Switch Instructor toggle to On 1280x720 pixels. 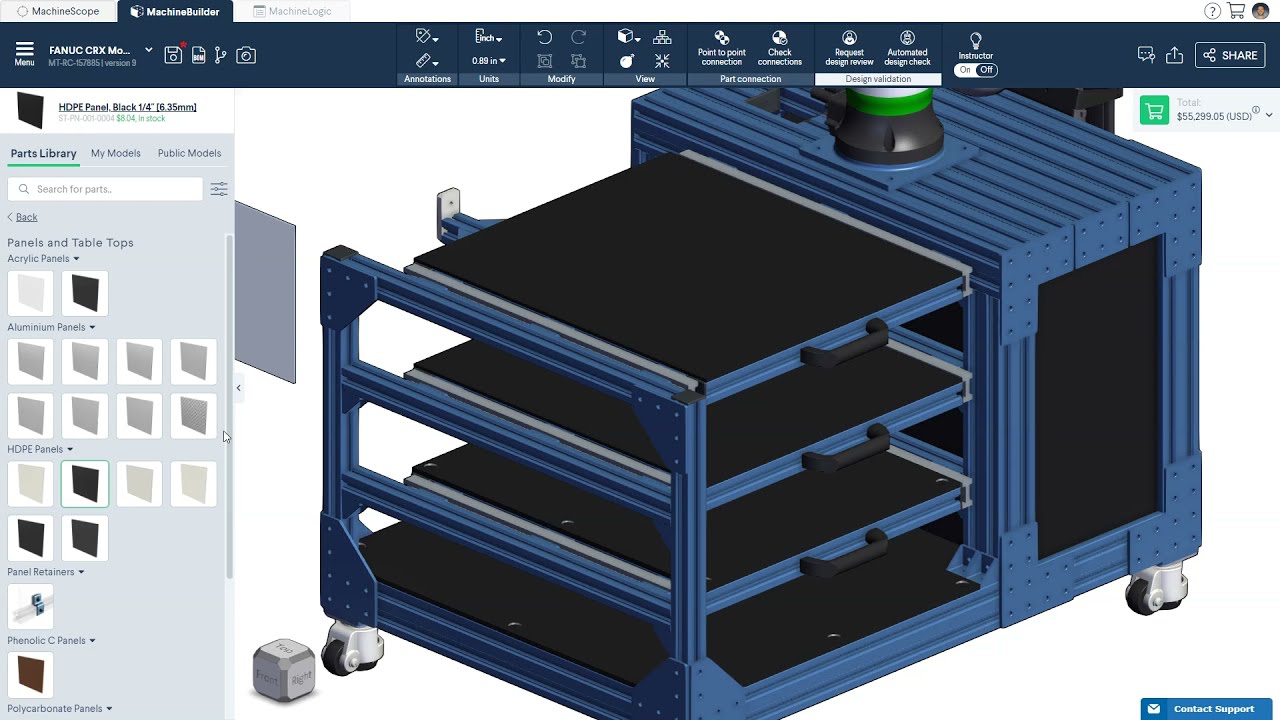pyautogui.click(x=965, y=70)
